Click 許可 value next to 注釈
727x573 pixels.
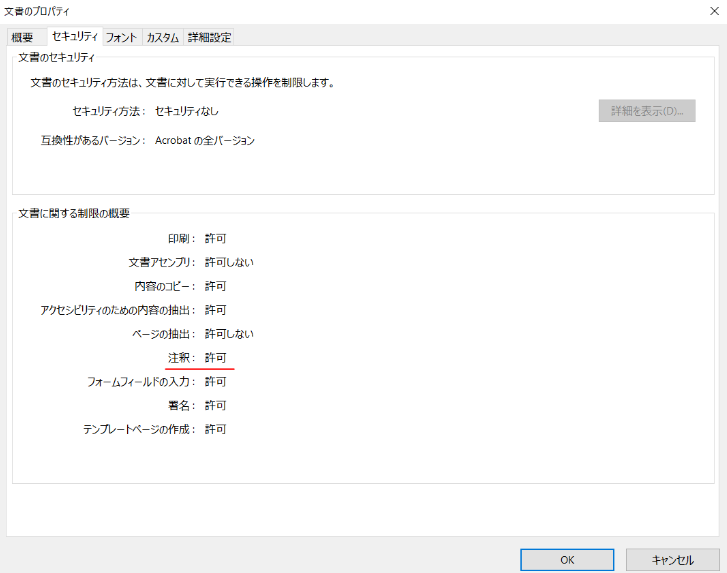coord(215,358)
